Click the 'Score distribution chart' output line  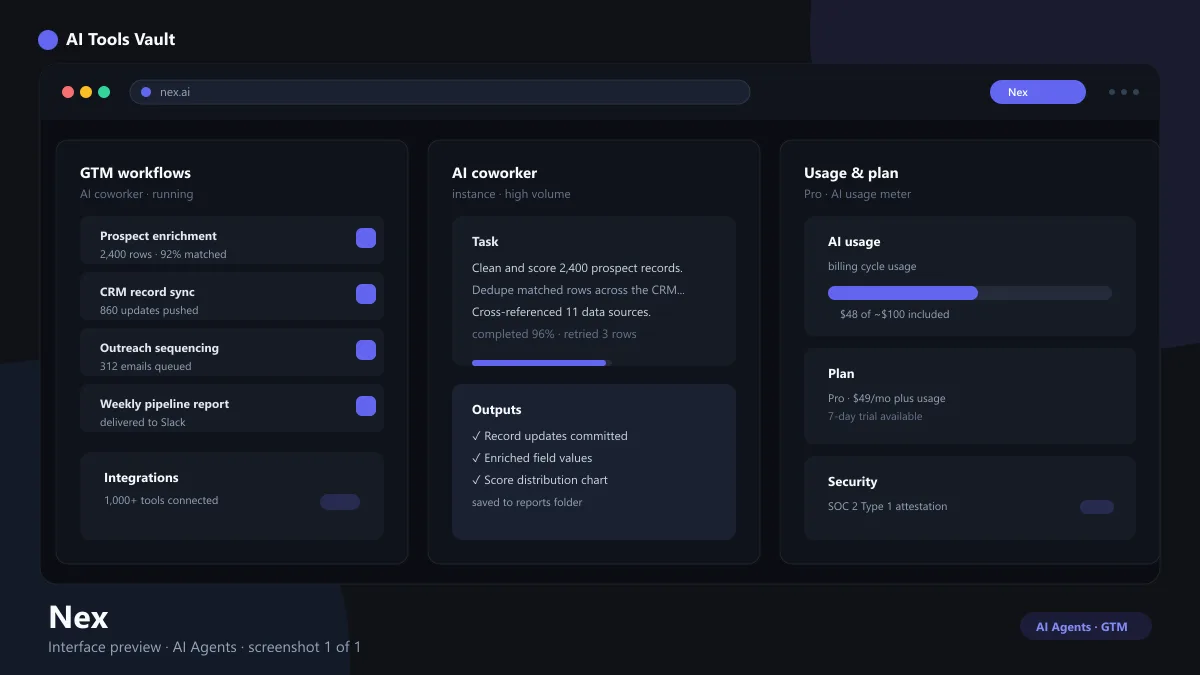coord(540,480)
